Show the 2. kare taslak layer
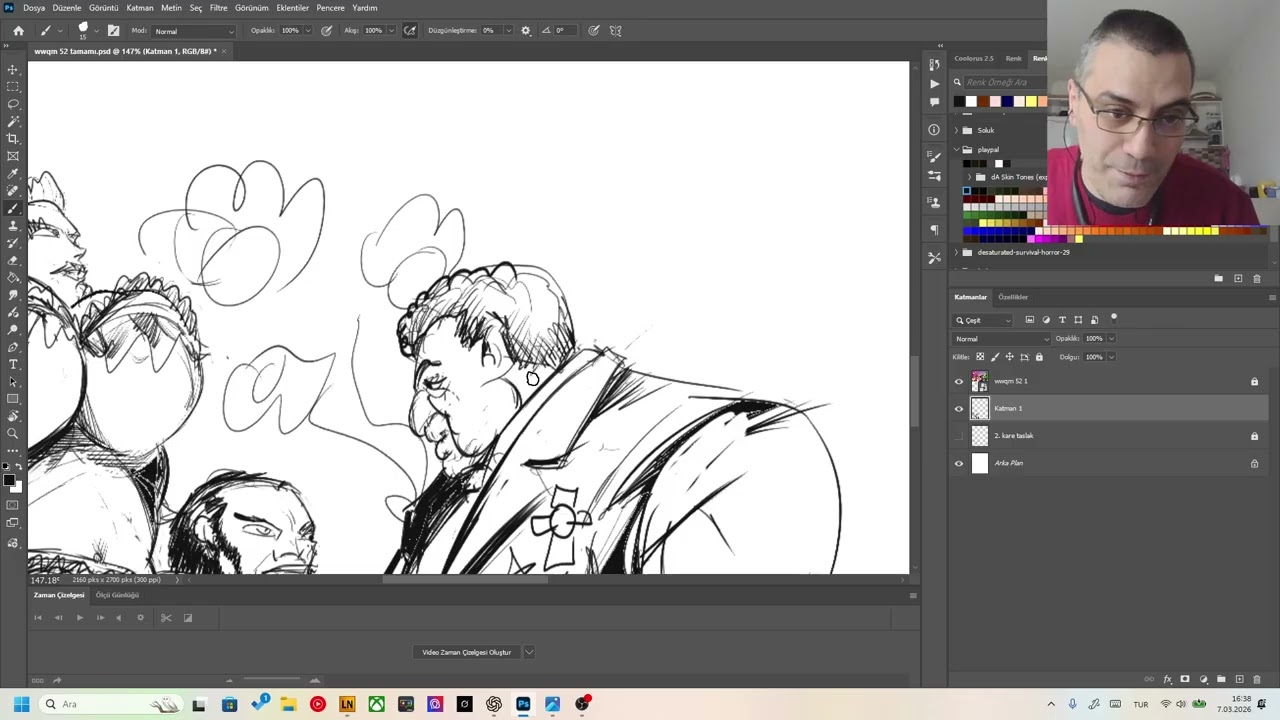 click(959, 436)
